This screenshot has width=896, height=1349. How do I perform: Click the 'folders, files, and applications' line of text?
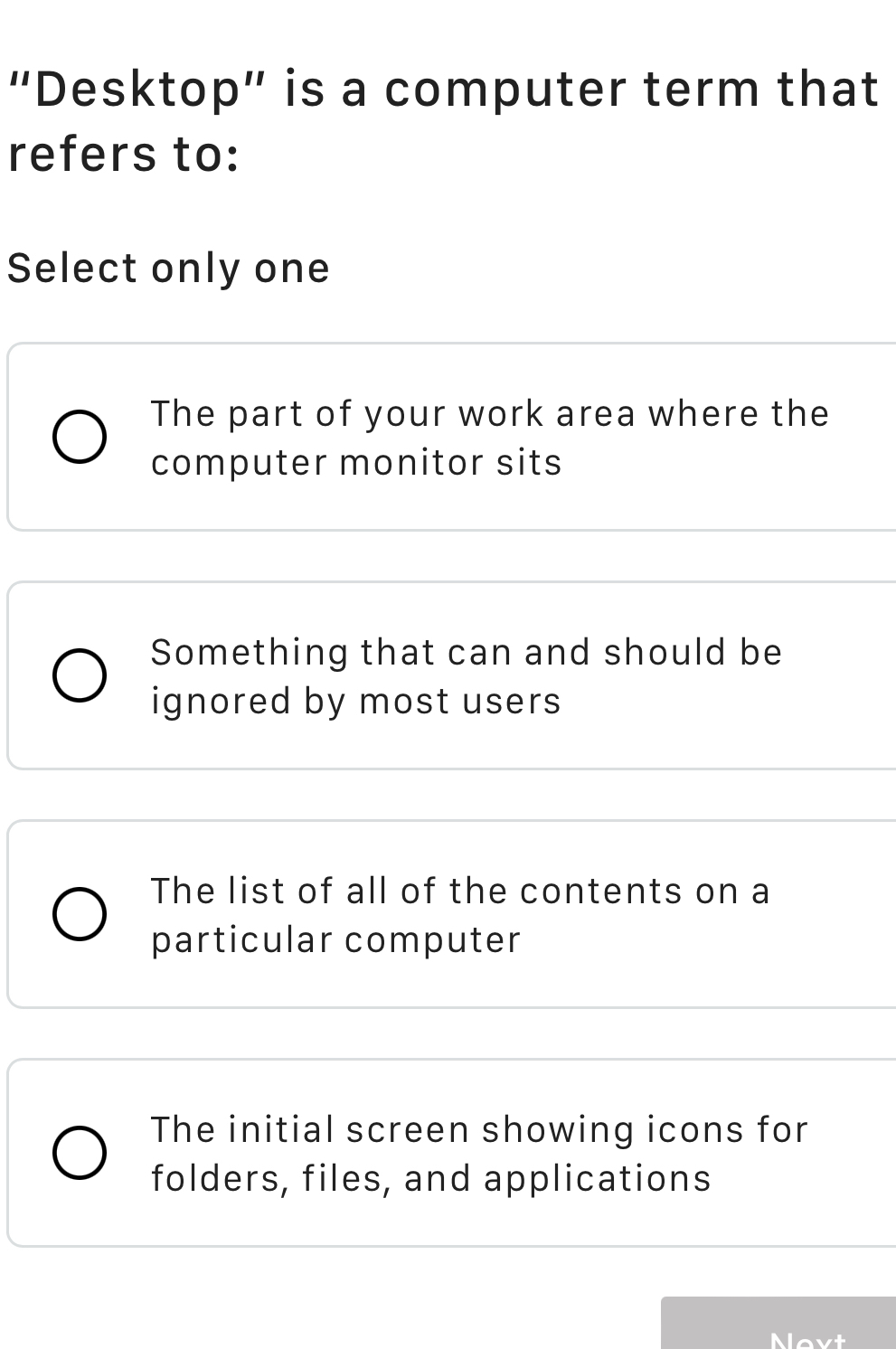(431, 1179)
